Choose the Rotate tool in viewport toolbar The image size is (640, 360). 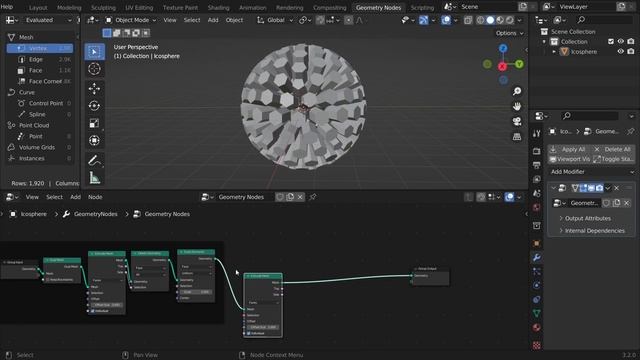tap(94, 106)
